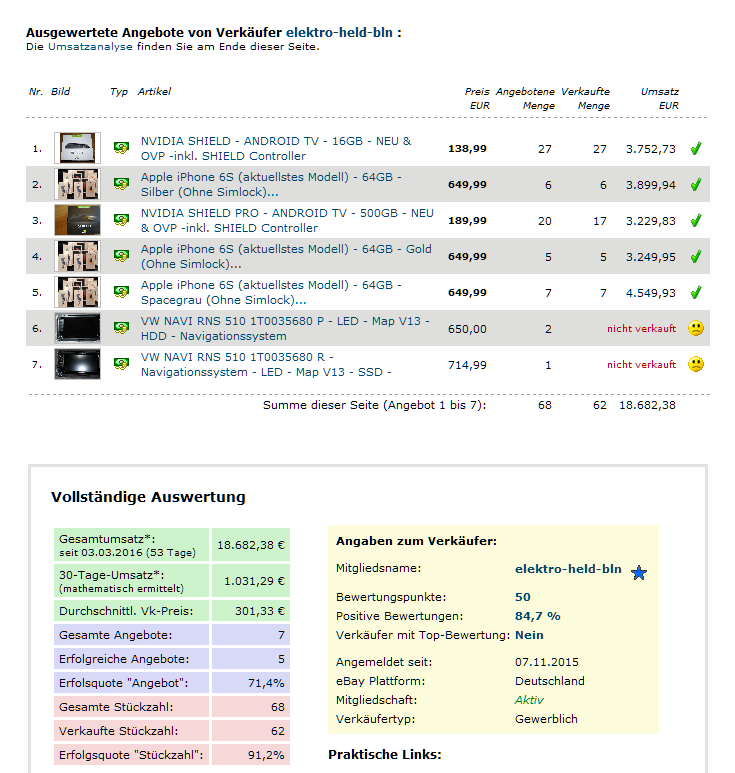Click the type icon in VW NAVI SSD row
Screen dimensions: 735x773
tap(121, 363)
